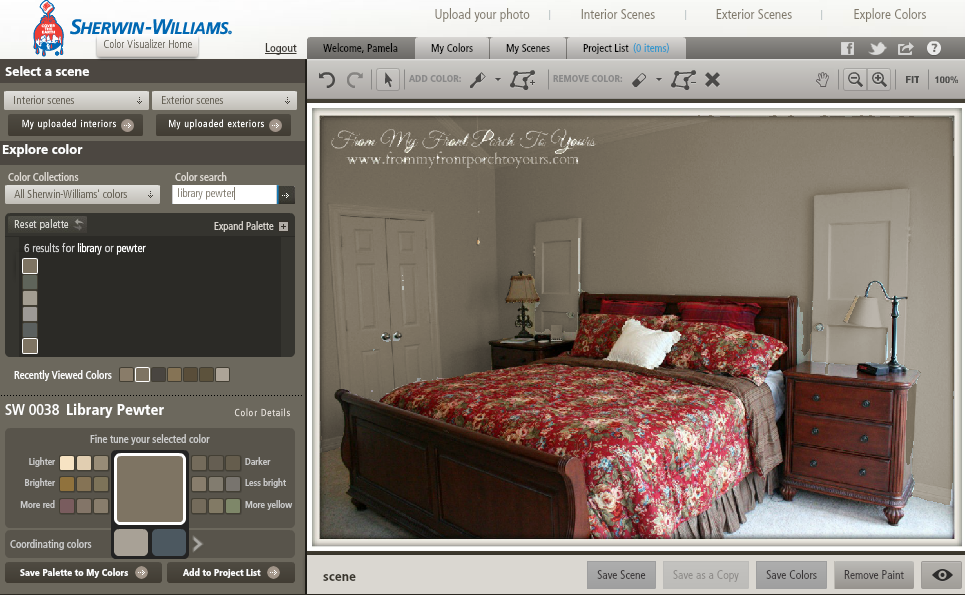Switch to the My Scenes tab
The height and width of the screenshot is (595, 965).
[x=527, y=47]
